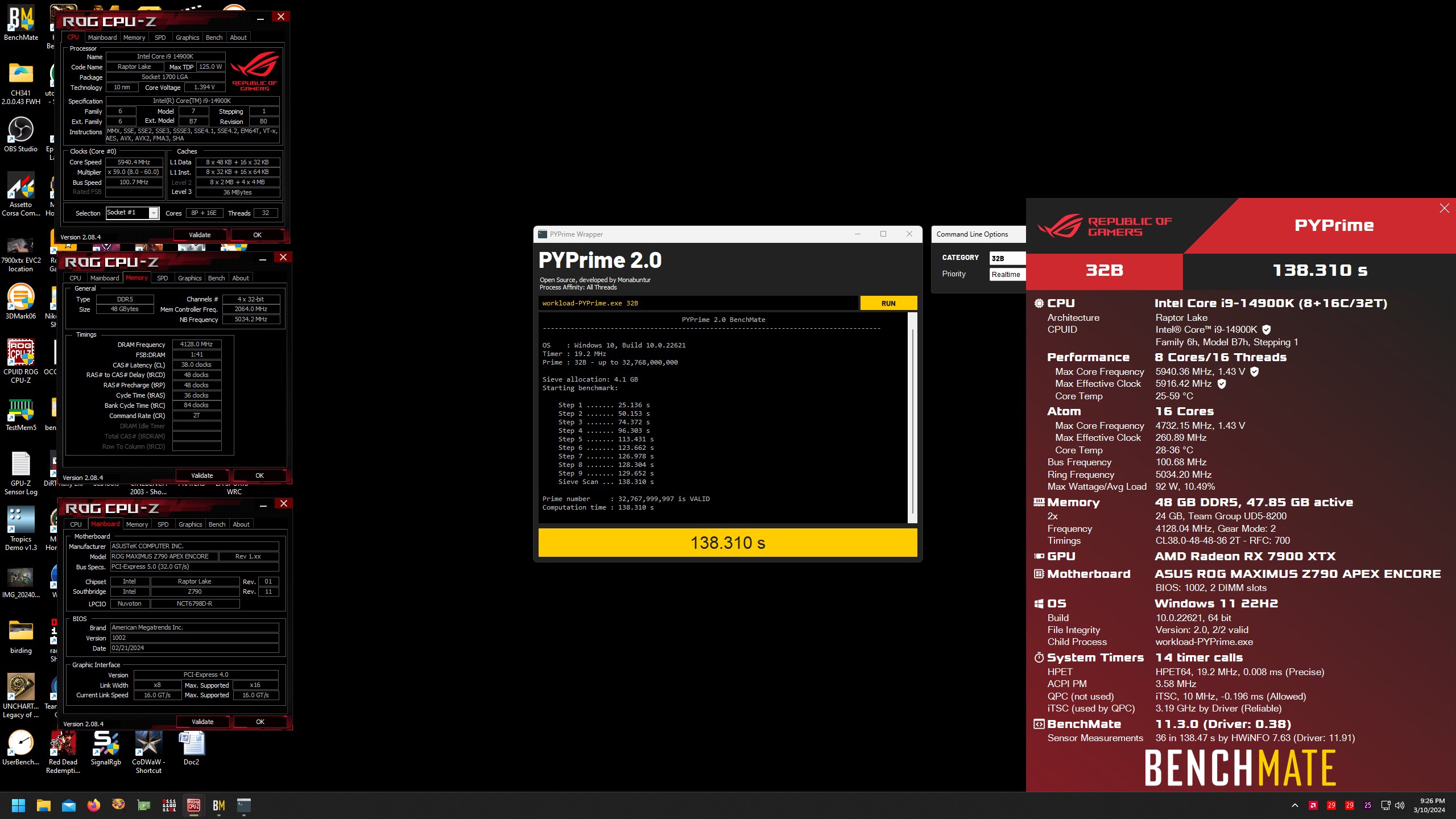Open the Doc2 document on desktop
The width and height of the screenshot is (1456, 819).
click(x=192, y=747)
